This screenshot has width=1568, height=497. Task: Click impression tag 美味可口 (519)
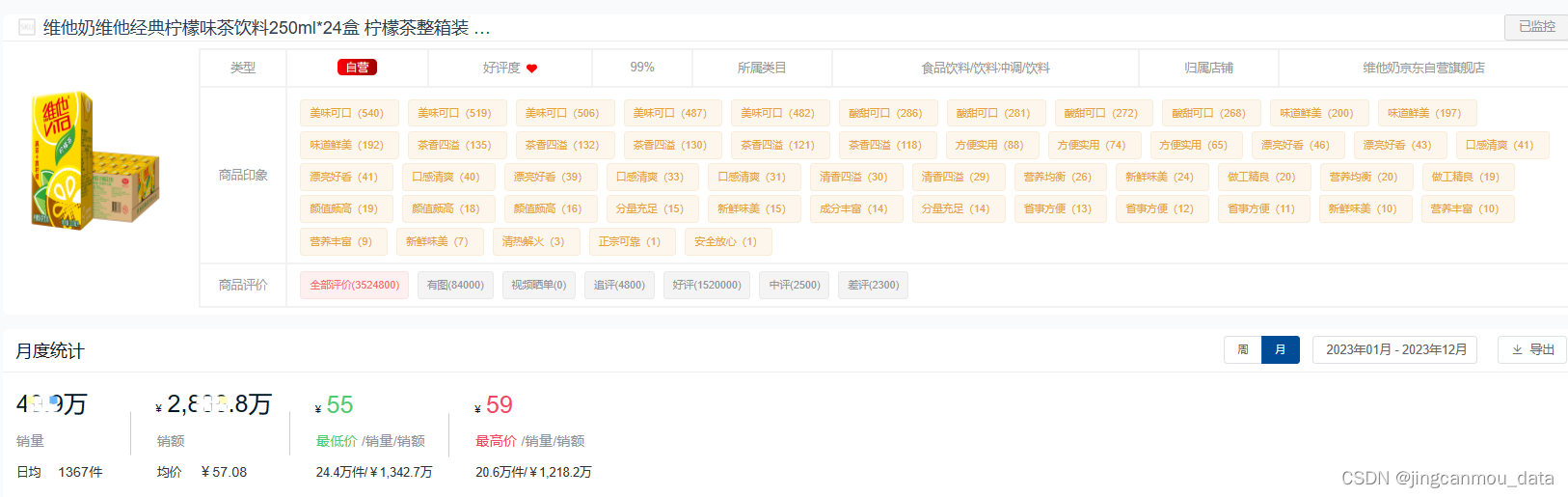pyautogui.click(x=457, y=113)
